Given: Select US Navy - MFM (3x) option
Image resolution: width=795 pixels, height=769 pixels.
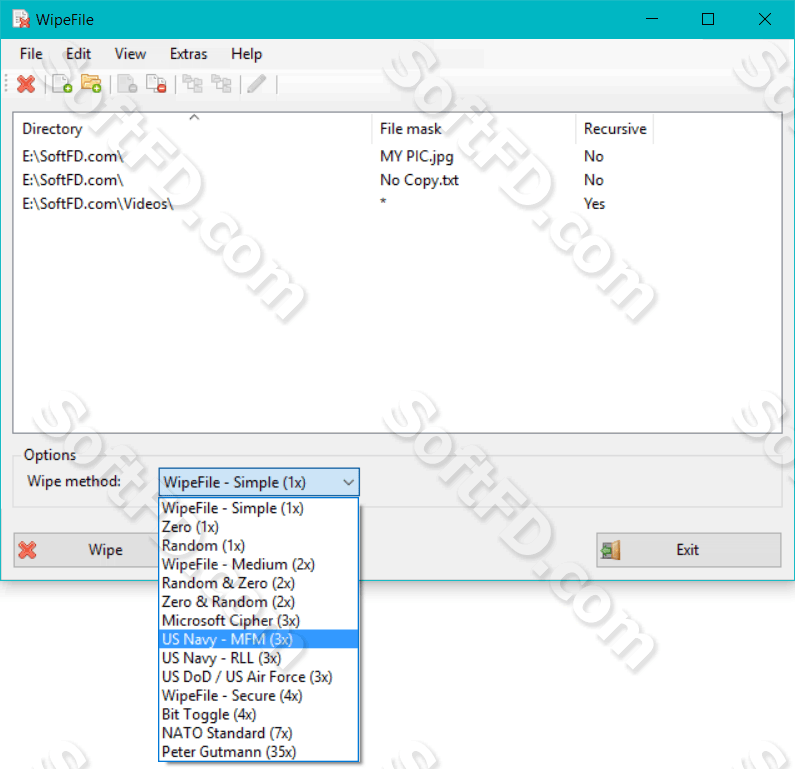Looking at the screenshot, I should click(x=259, y=639).
